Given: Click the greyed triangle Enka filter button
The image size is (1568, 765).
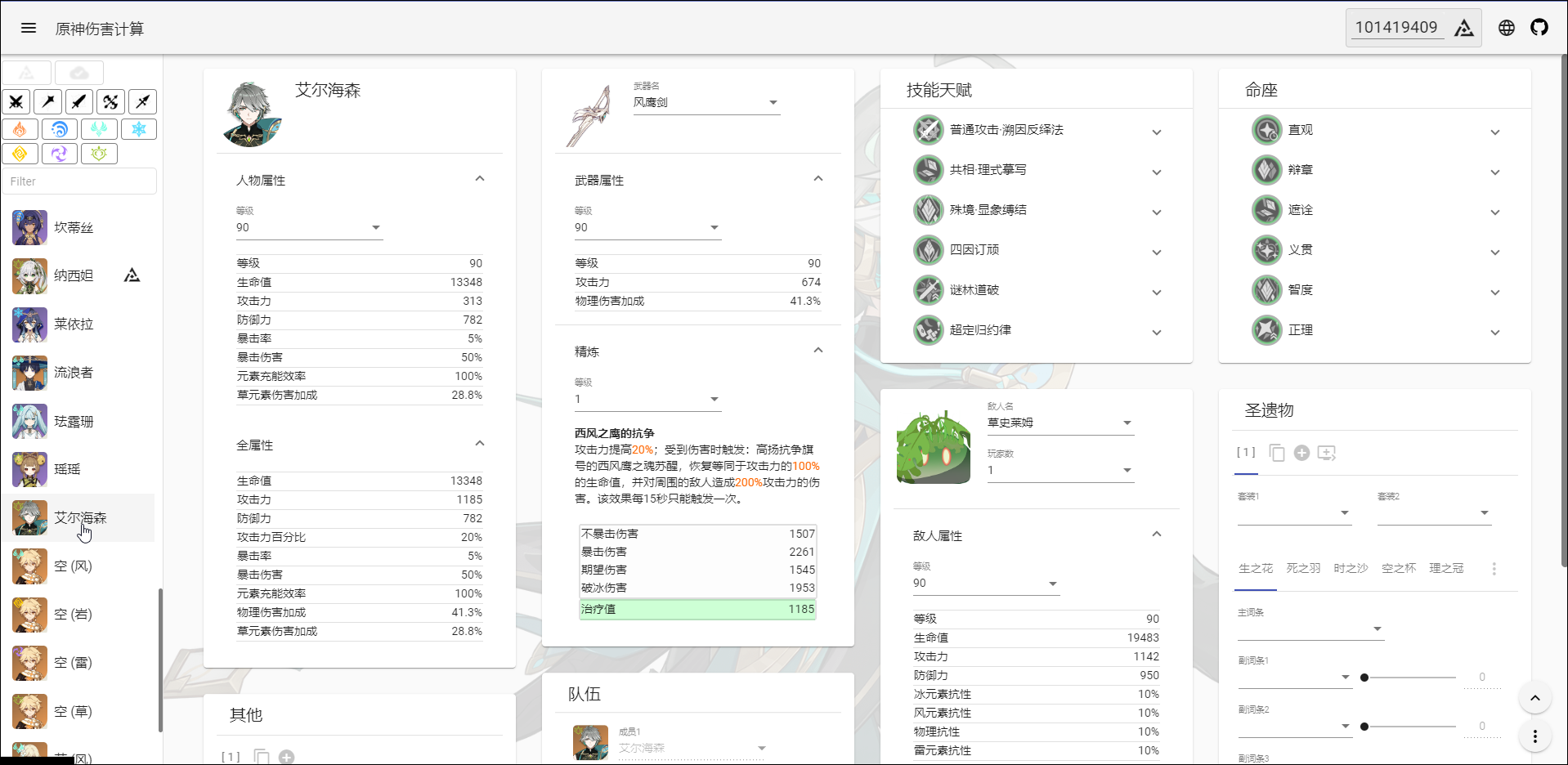Looking at the screenshot, I should pyautogui.click(x=27, y=73).
